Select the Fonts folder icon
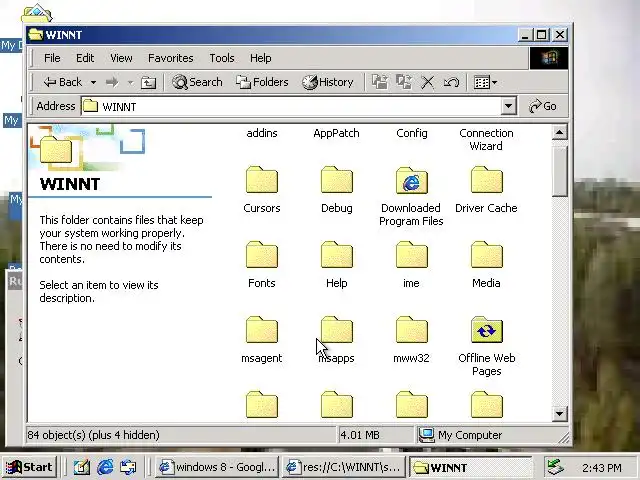The width and height of the screenshot is (640, 480). click(262, 255)
